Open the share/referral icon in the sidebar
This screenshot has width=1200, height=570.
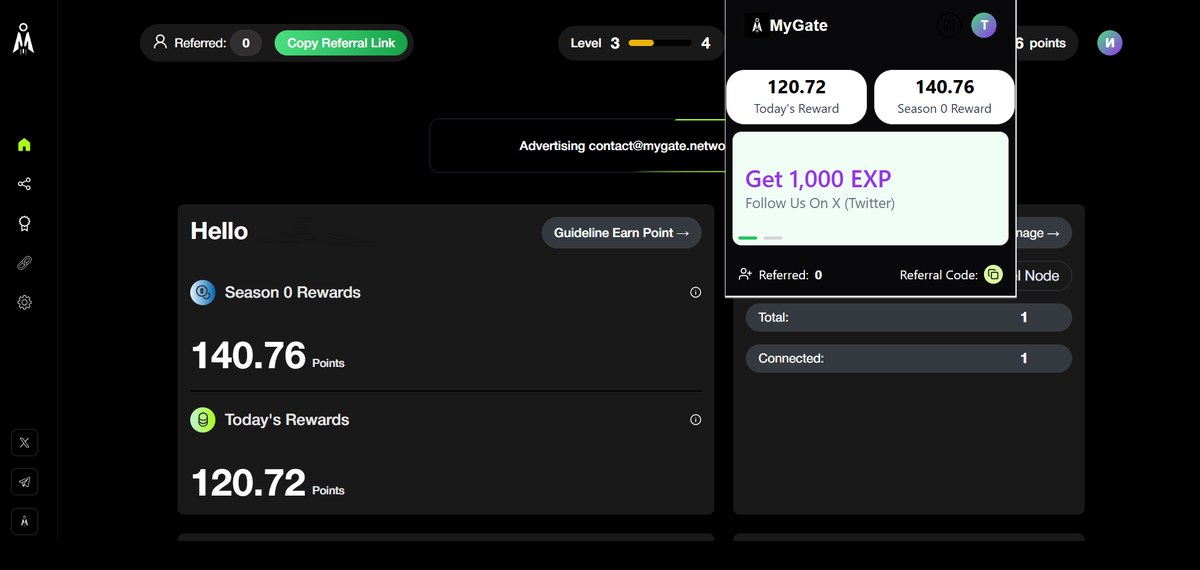click(x=24, y=184)
